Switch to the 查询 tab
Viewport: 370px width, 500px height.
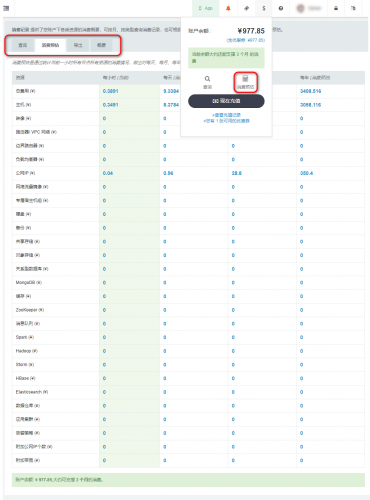pos(23,45)
